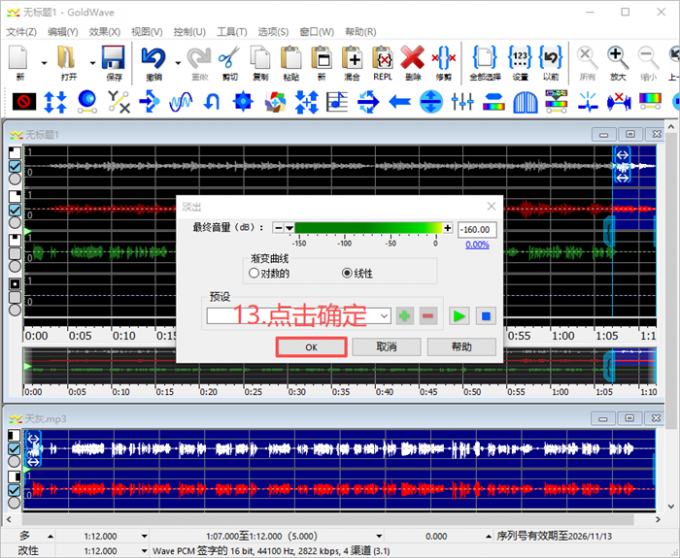Open the 视图(V) menu
The image size is (680, 558).
147,32
